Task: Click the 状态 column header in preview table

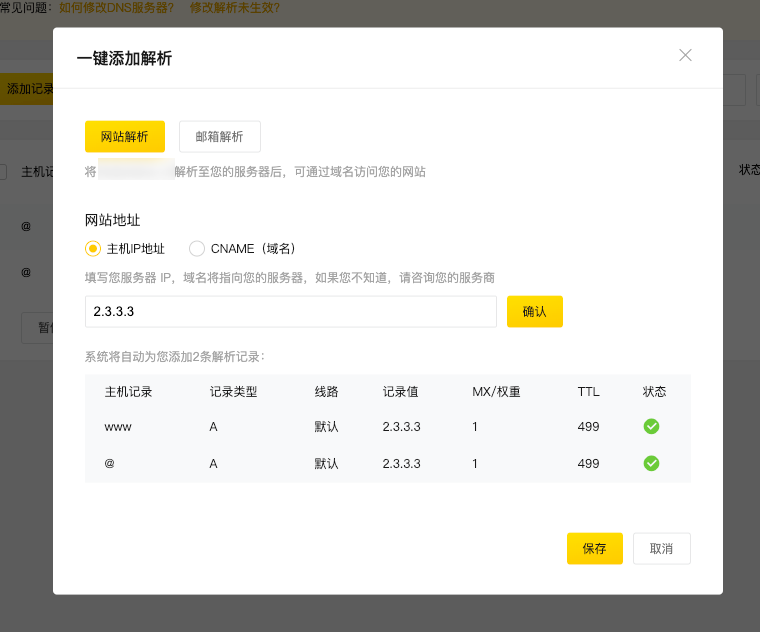Action: [x=654, y=392]
